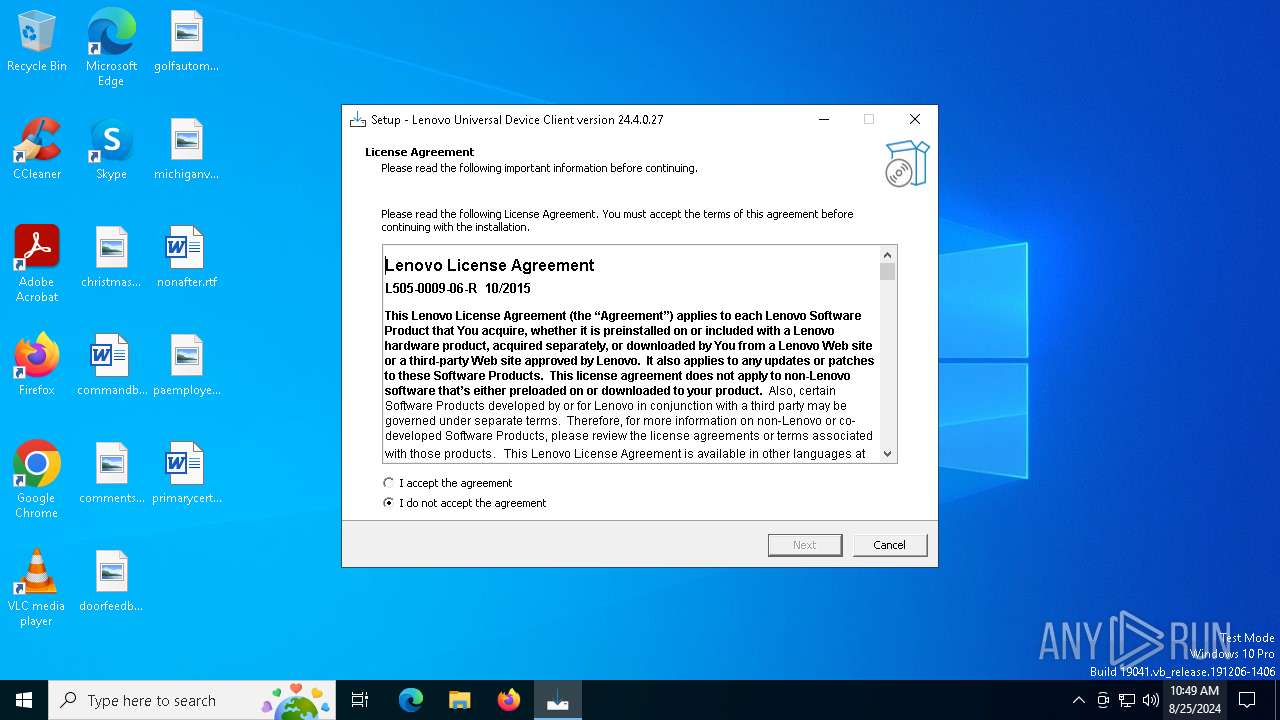Click the meet now tray icon
The height and width of the screenshot is (720, 1280).
click(x=1103, y=700)
